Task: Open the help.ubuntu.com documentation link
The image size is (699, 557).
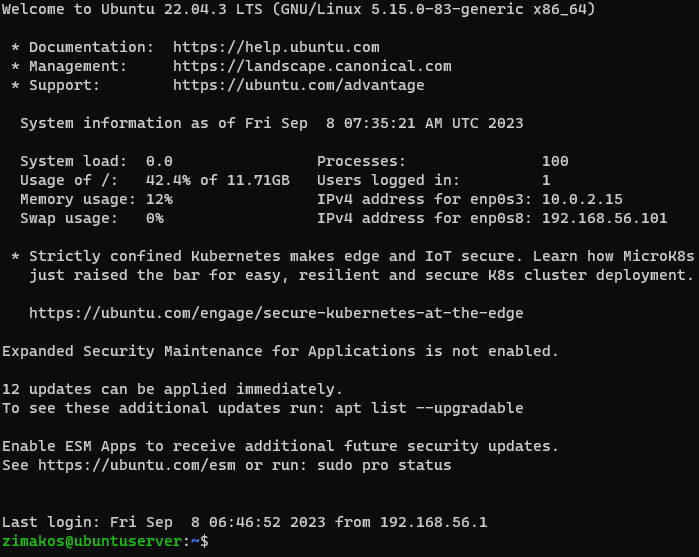Action: 276,47
